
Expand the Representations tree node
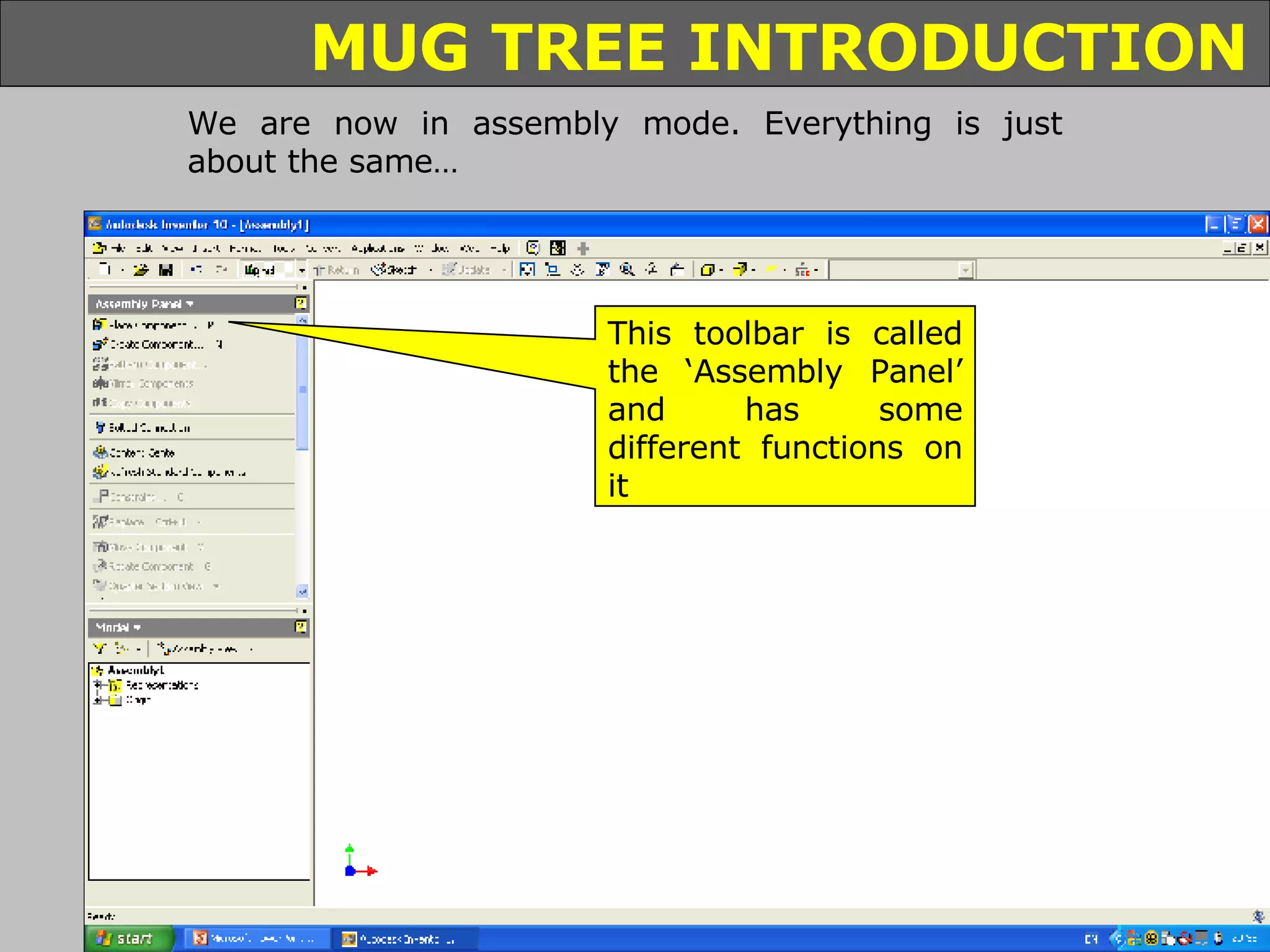tap(97, 685)
